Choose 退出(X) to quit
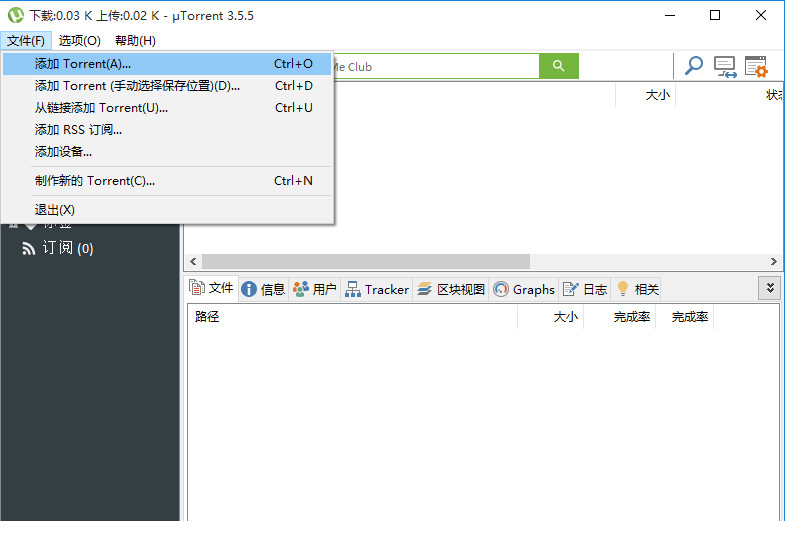 (x=167, y=210)
